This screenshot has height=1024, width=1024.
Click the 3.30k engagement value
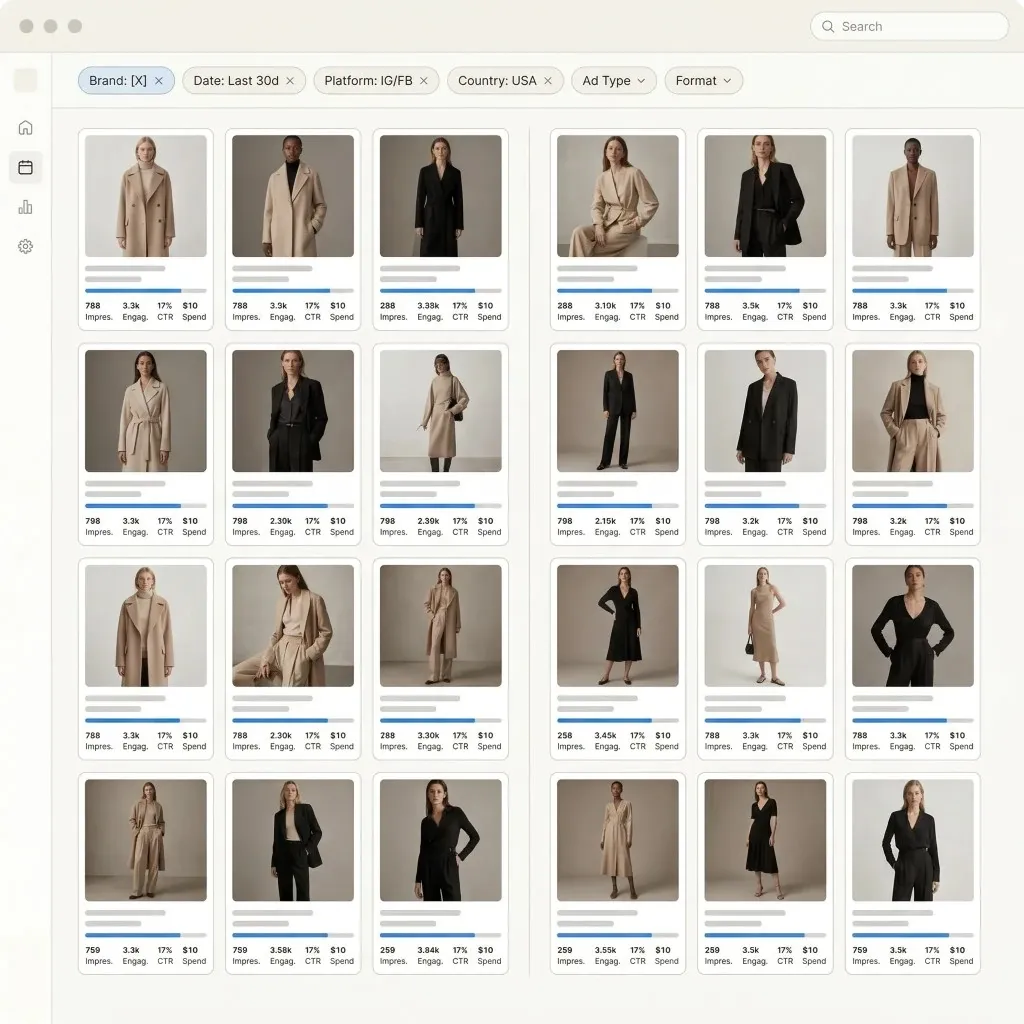[428, 735]
